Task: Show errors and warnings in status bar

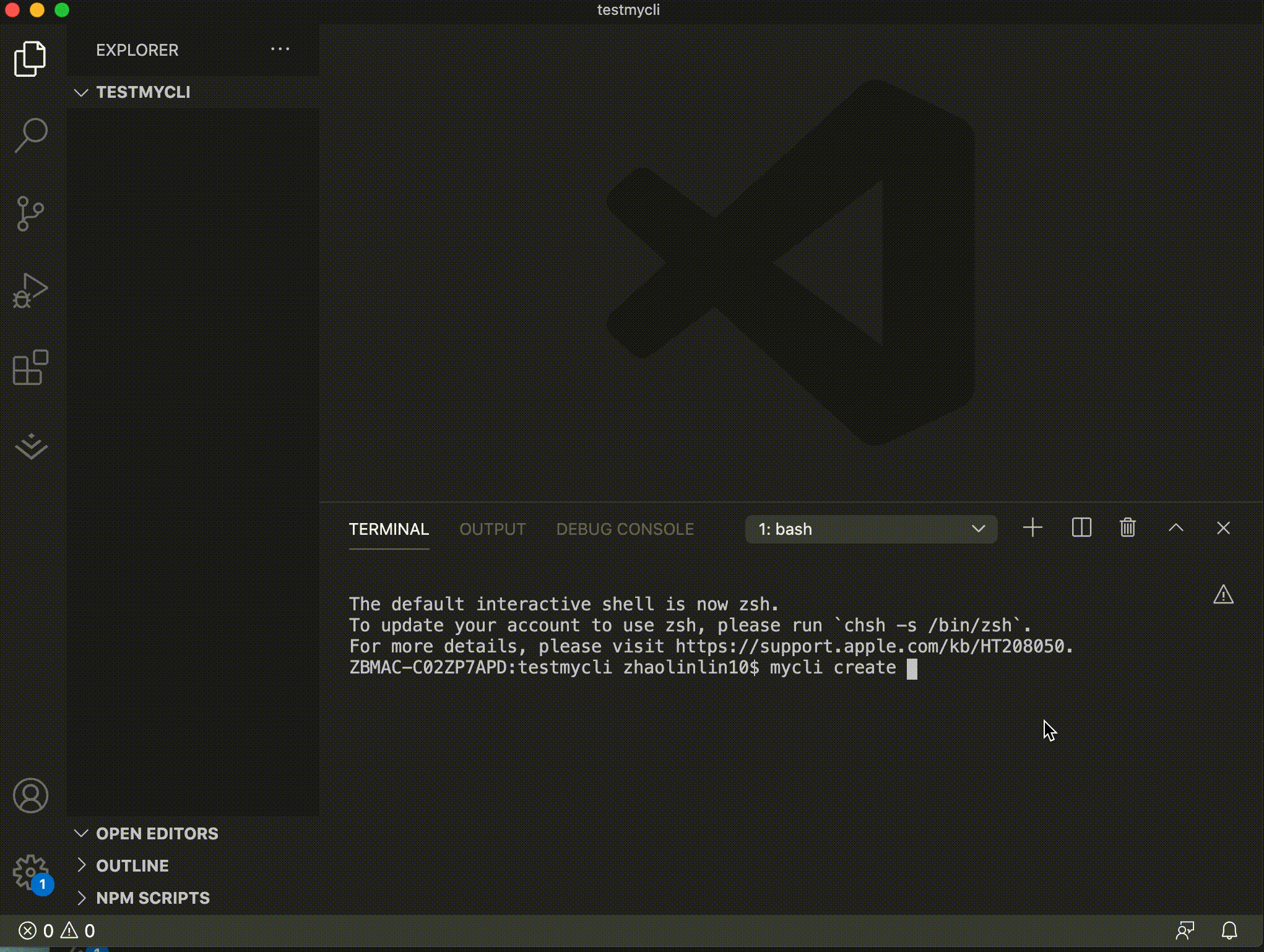Action: (x=57, y=931)
